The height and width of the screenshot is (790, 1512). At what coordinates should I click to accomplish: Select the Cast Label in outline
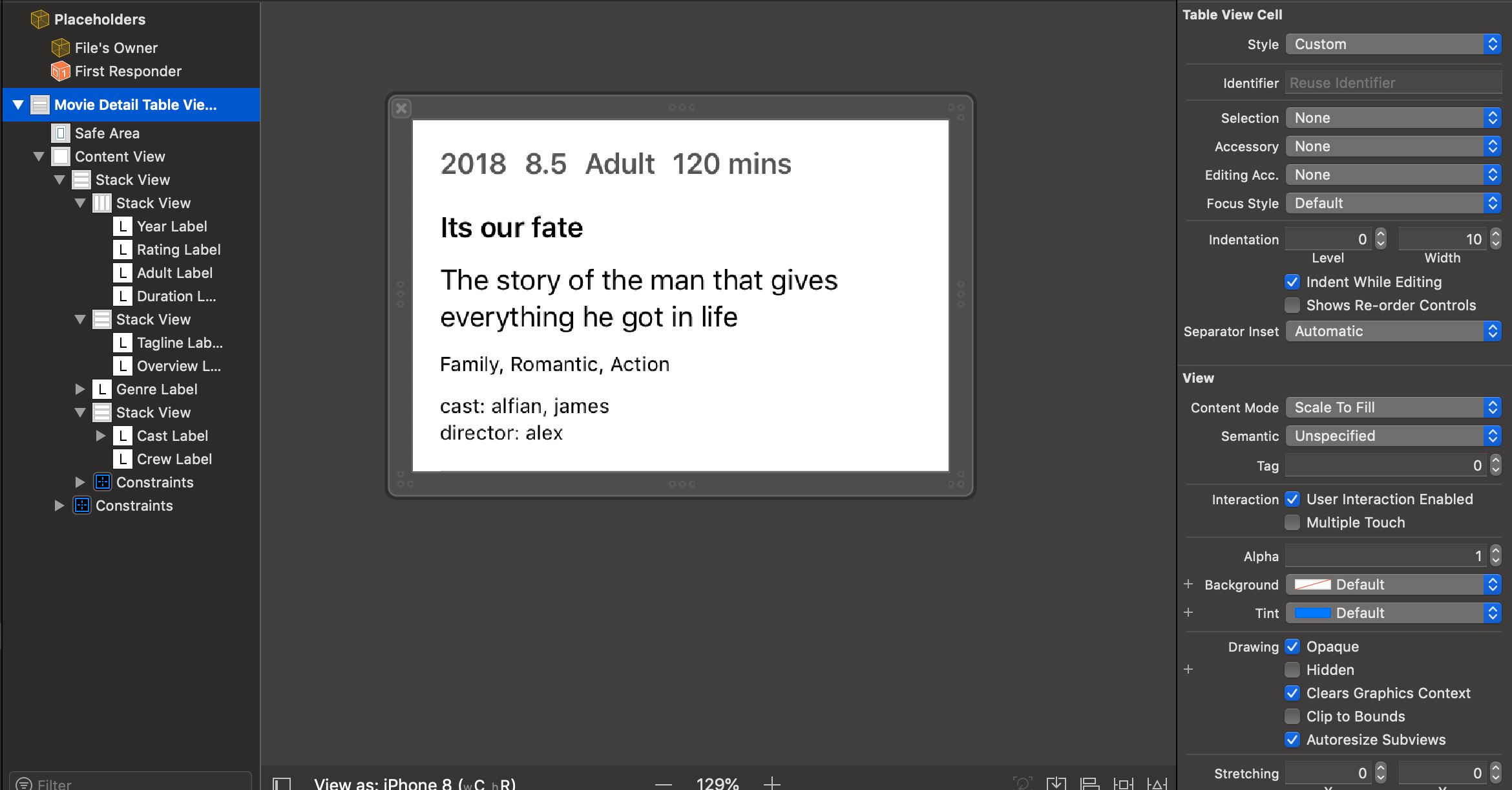(172, 436)
